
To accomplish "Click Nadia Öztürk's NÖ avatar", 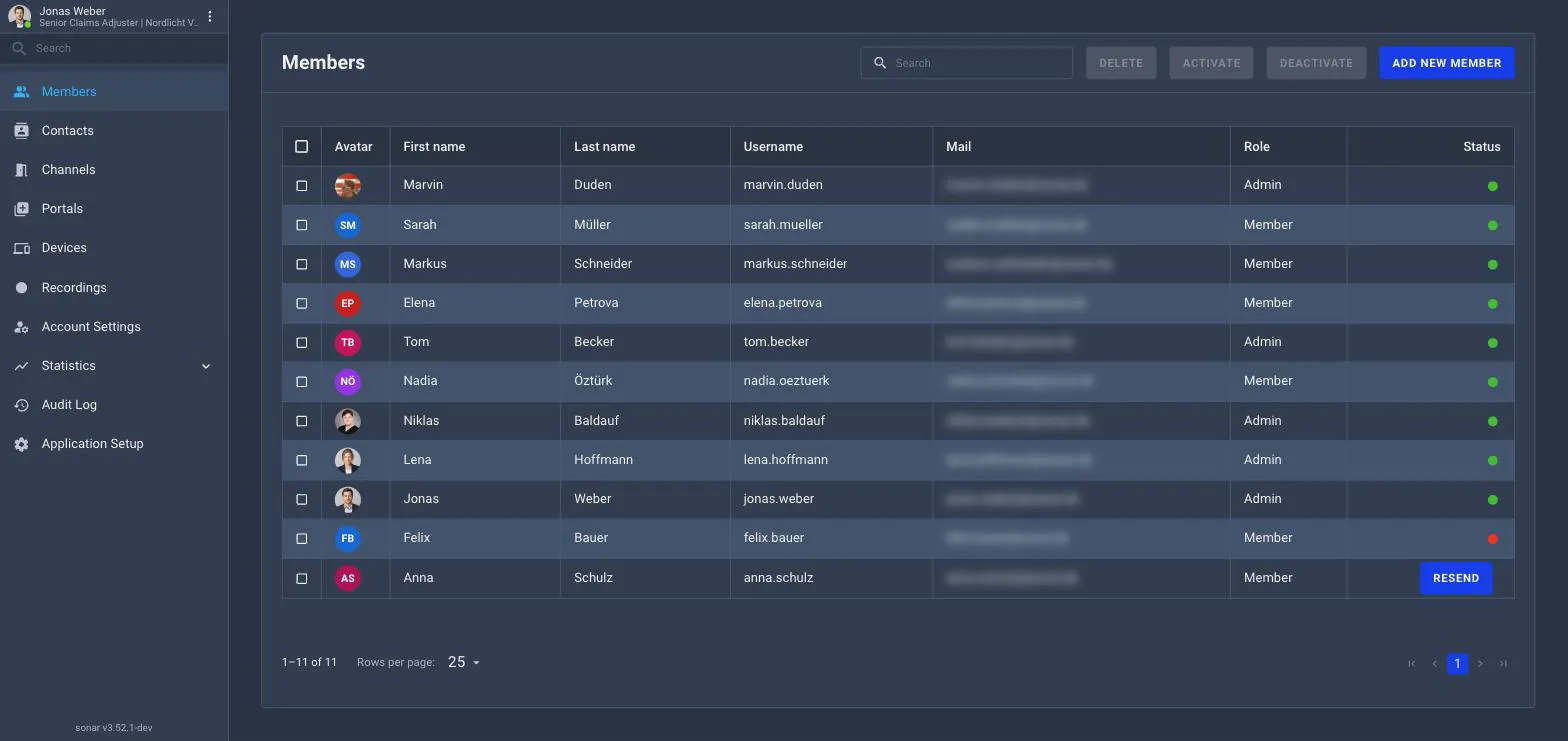I will point(347,381).
